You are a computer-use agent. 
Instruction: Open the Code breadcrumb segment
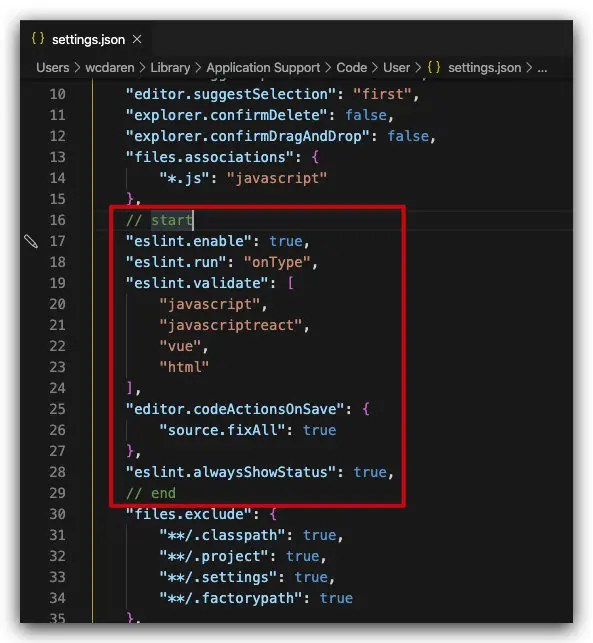(x=351, y=67)
